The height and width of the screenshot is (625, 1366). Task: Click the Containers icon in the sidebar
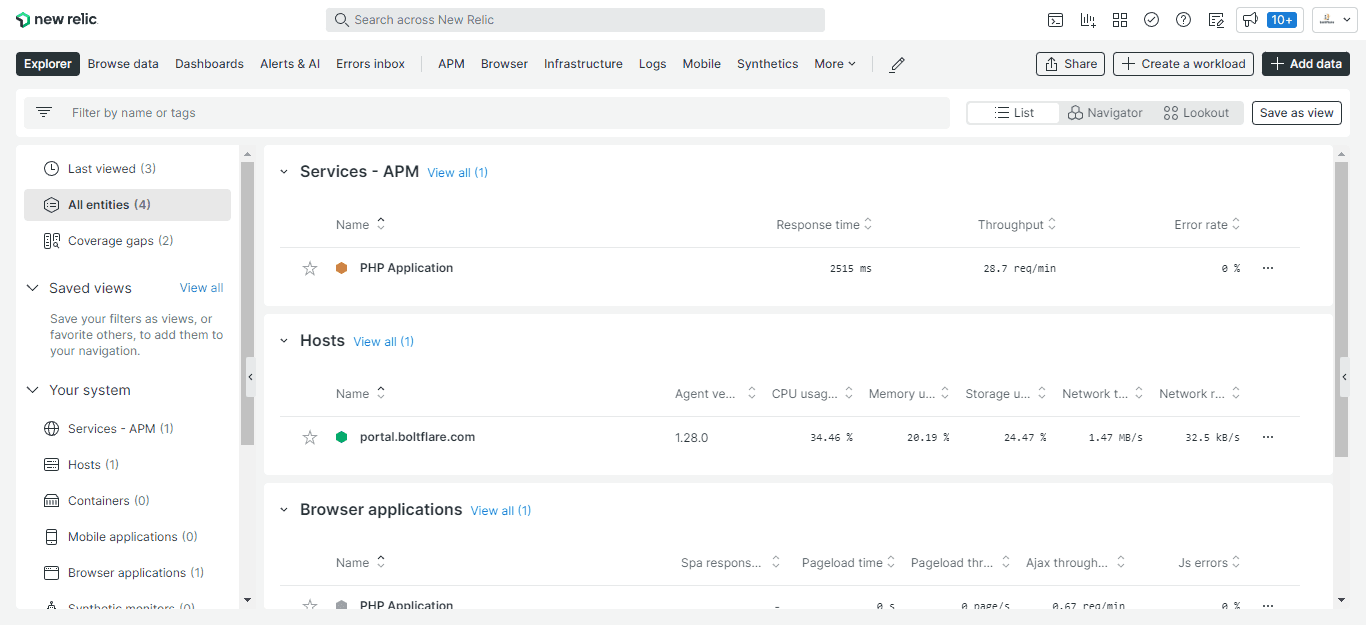pyautogui.click(x=52, y=501)
